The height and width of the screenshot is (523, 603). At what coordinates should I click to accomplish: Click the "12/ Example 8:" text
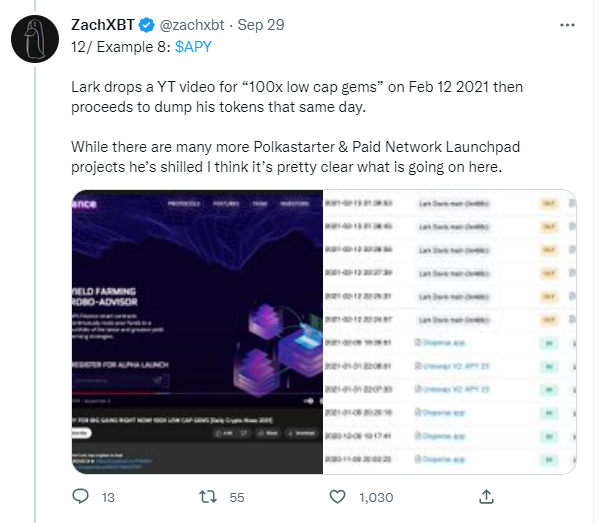(x=121, y=46)
